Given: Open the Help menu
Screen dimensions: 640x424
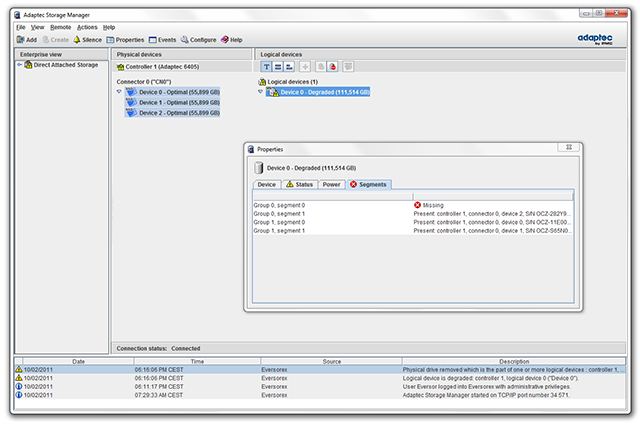Looking at the screenshot, I should tap(109, 27).
